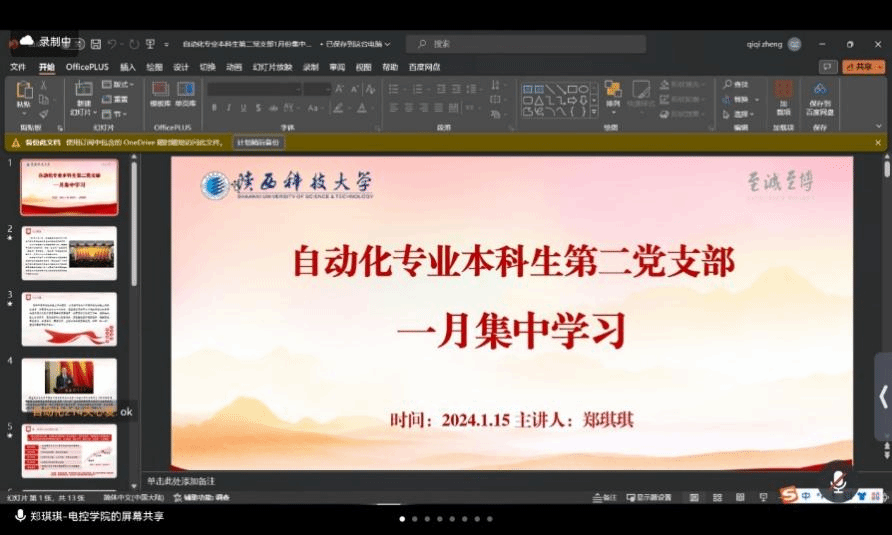Open the font name combo box
Screen dimensions: 892x535
[x=254, y=89]
